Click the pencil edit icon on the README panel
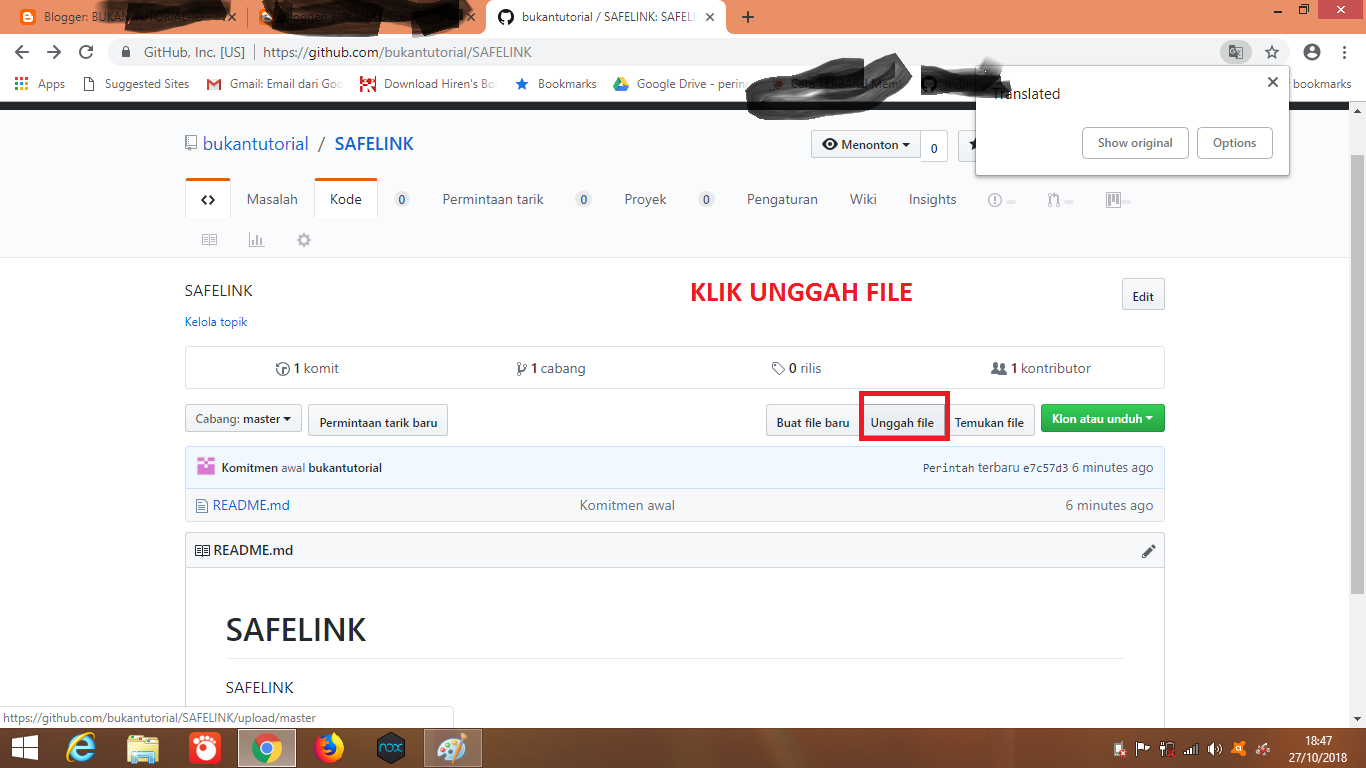1366x768 pixels. [x=1148, y=550]
